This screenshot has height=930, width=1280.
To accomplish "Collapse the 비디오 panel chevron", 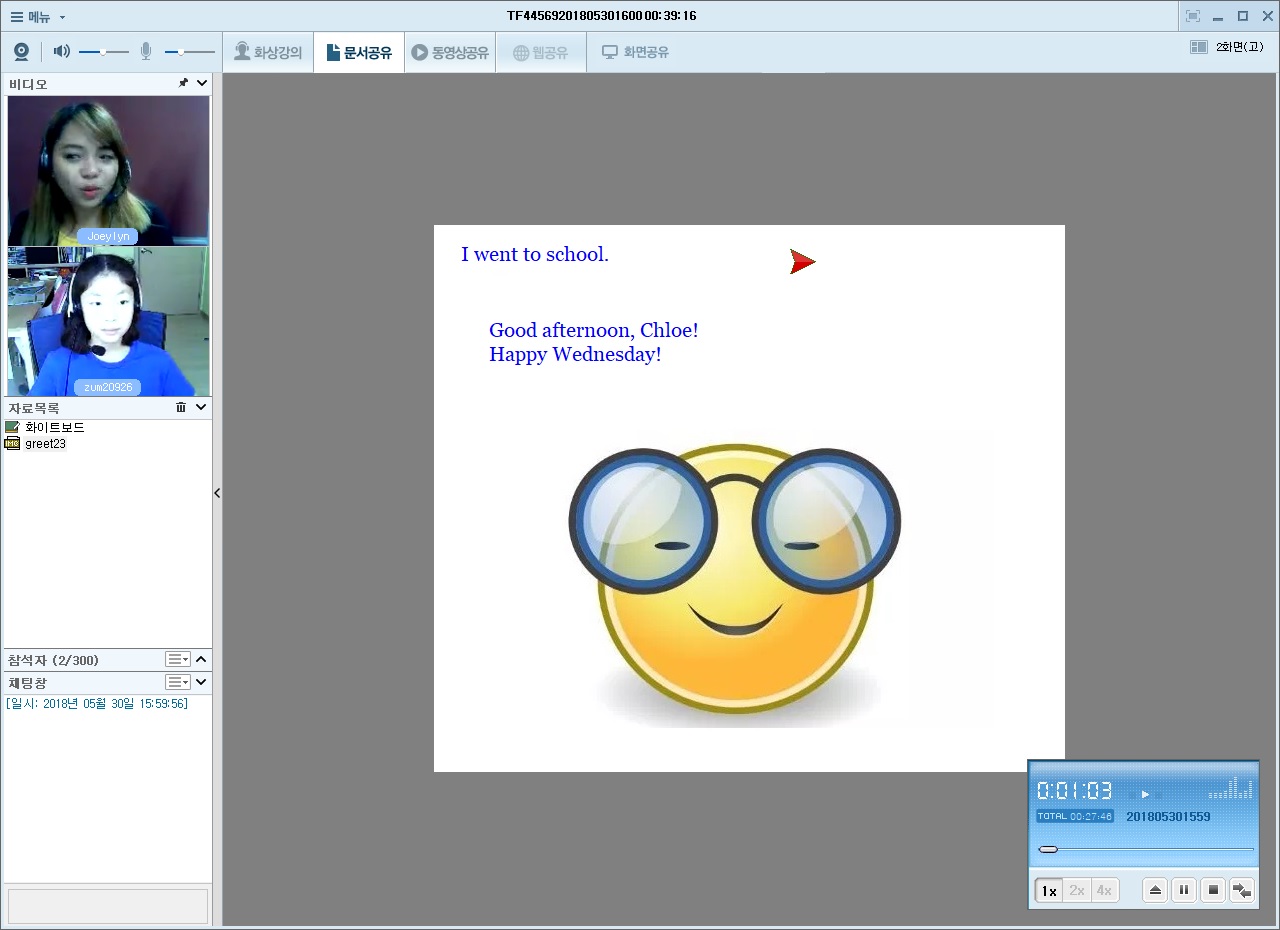I will click(x=202, y=84).
